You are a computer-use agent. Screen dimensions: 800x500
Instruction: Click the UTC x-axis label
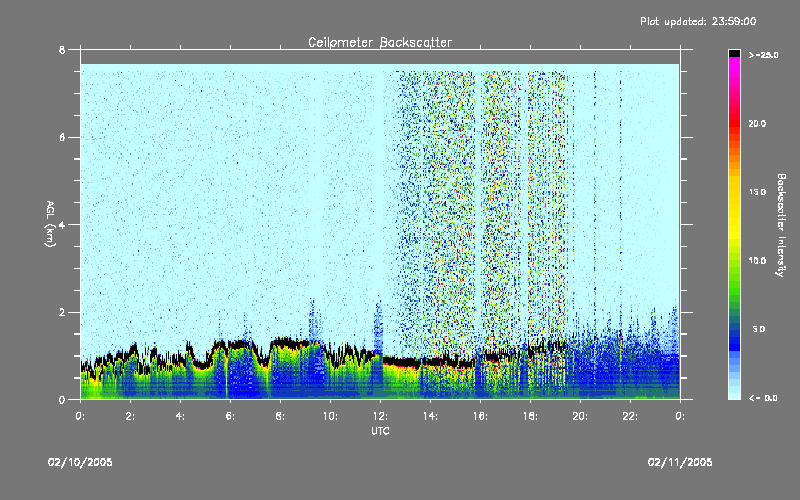point(380,431)
